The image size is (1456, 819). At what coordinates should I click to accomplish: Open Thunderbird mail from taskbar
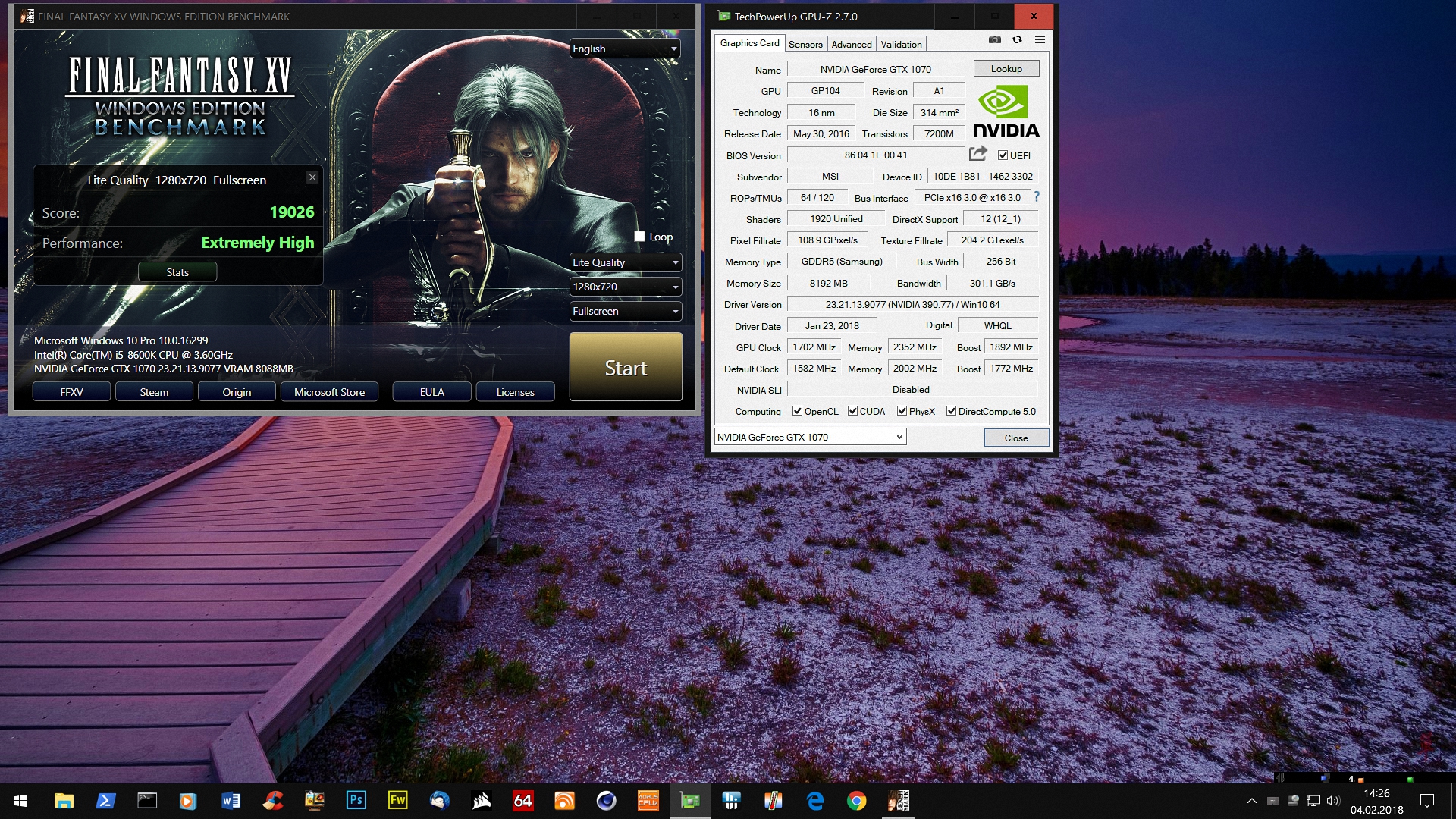coord(439,801)
